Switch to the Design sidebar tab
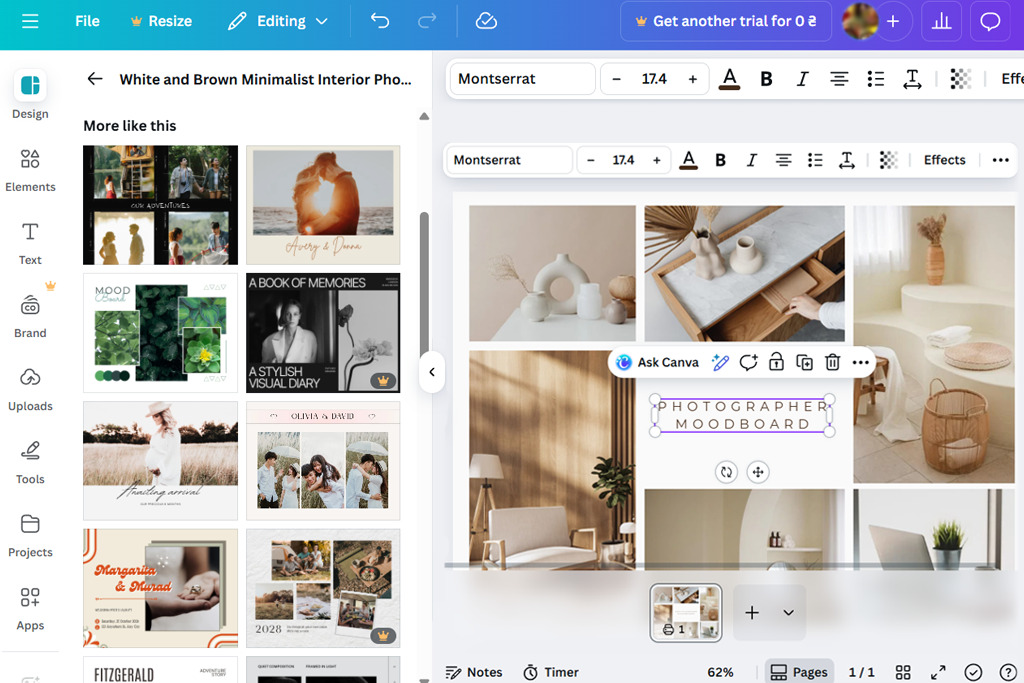This screenshot has width=1024, height=683. tap(30, 95)
